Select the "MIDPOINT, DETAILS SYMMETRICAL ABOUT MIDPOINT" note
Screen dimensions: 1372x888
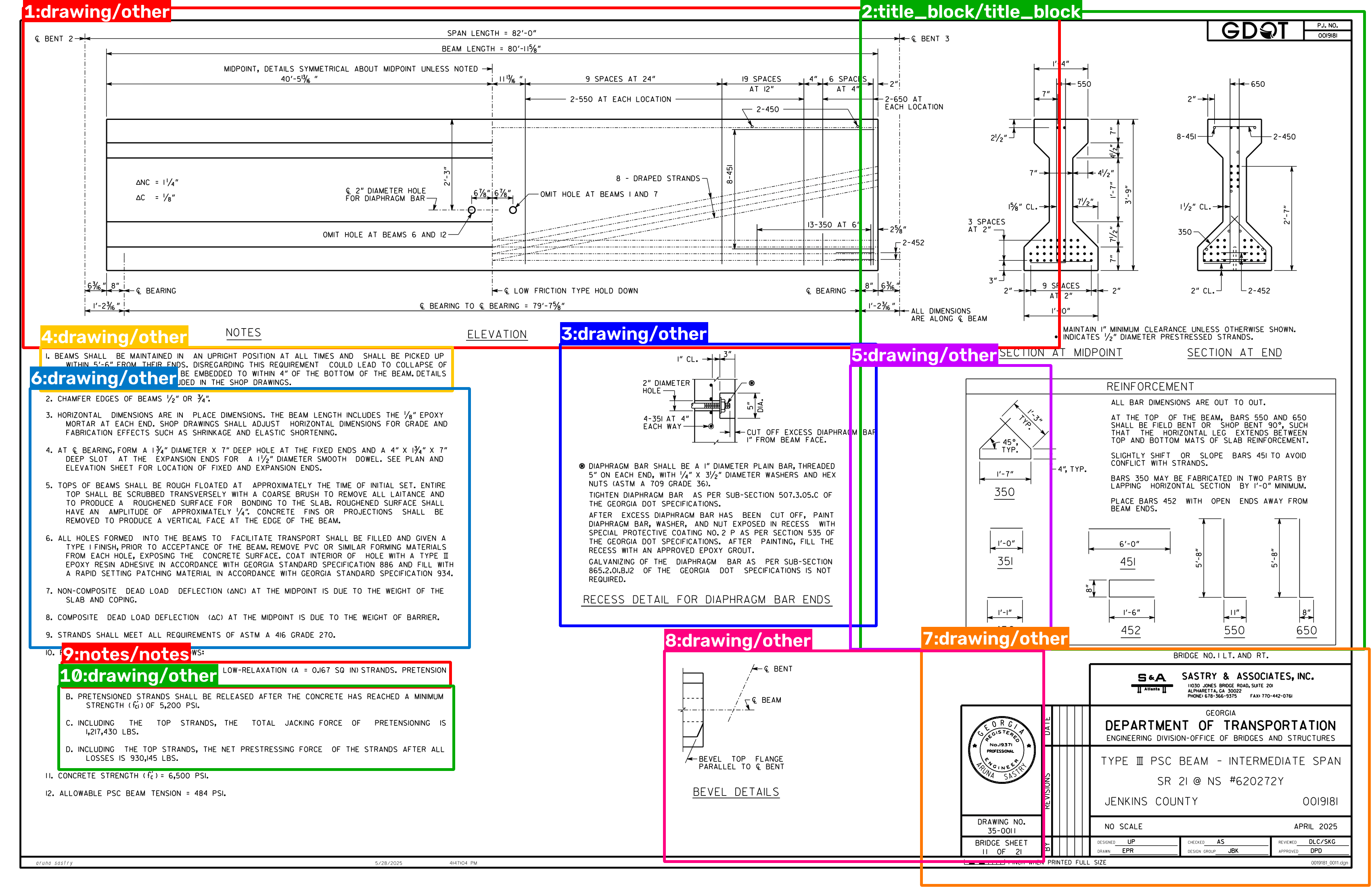351,69
